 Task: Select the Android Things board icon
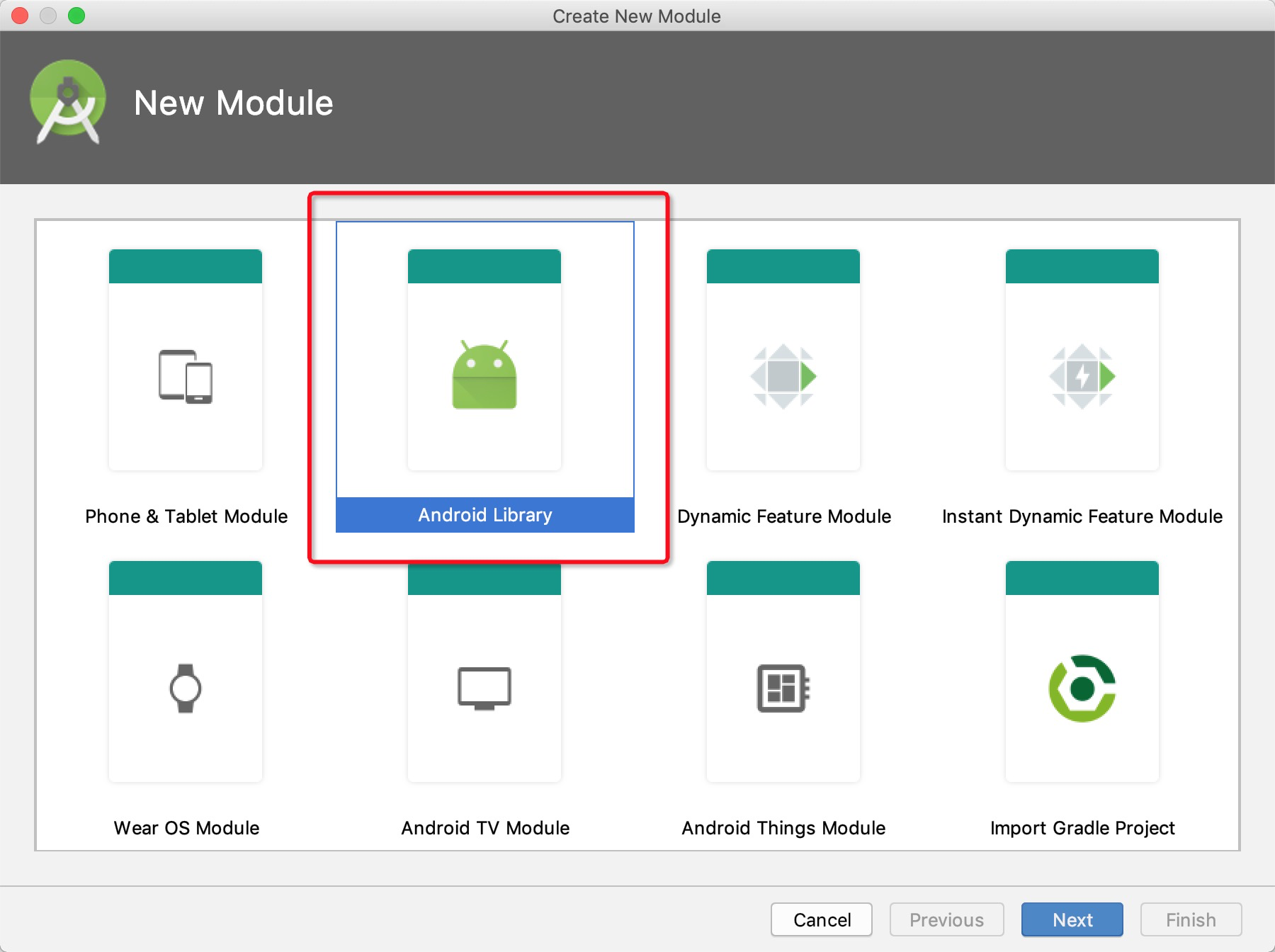point(783,688)
